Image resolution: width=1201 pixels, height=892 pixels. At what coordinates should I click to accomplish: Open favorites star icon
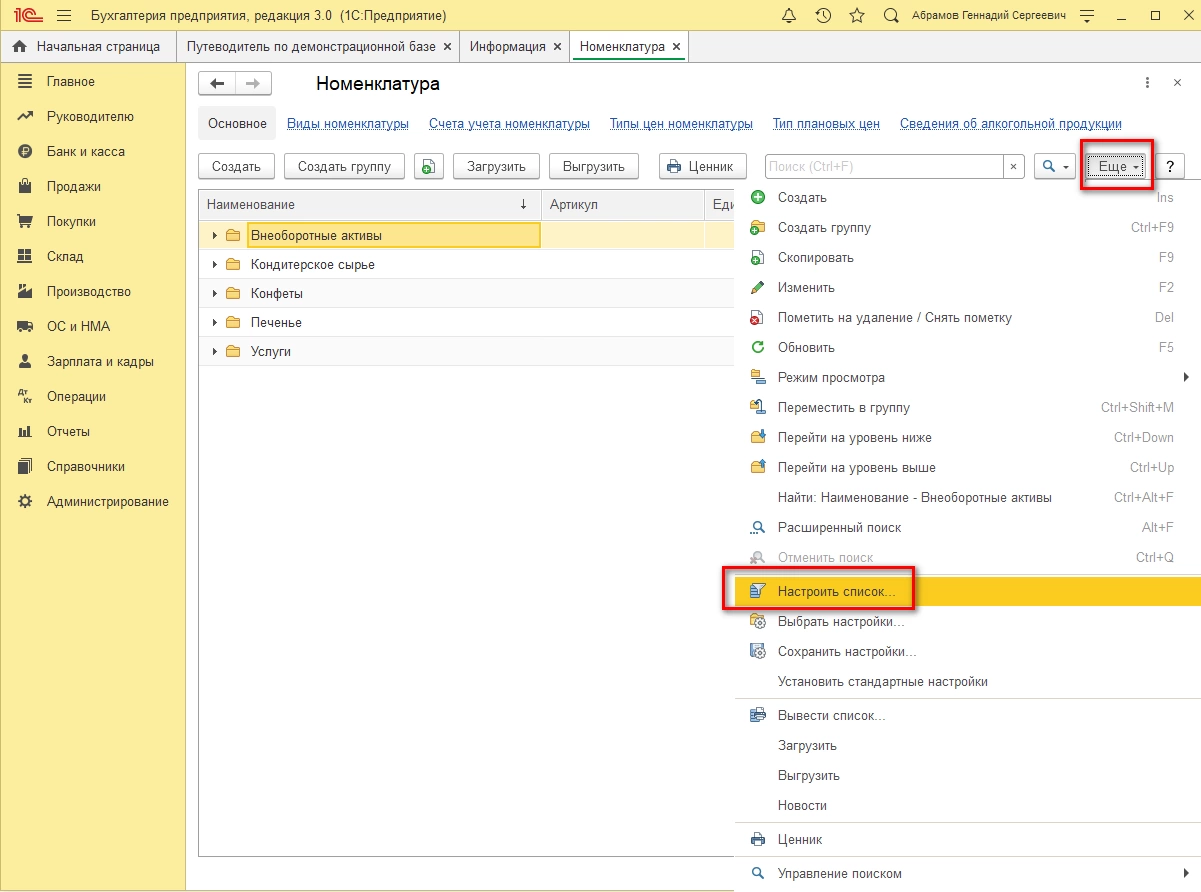(856, 16)
